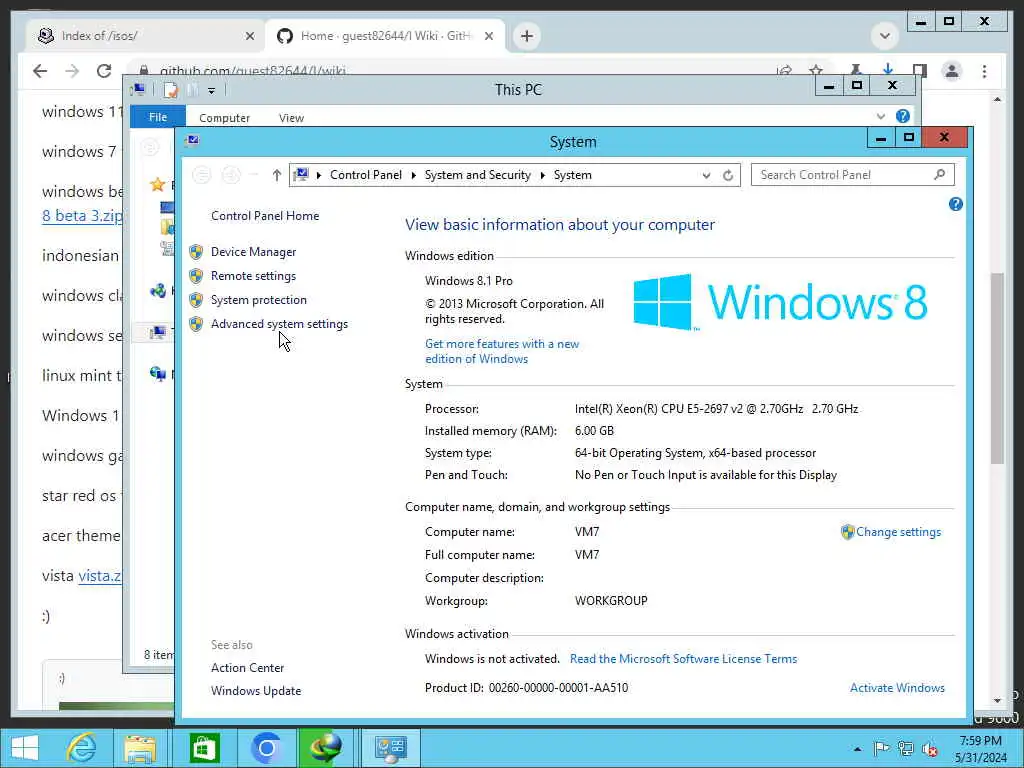Open Windows Update under See also

coord(256,691)
